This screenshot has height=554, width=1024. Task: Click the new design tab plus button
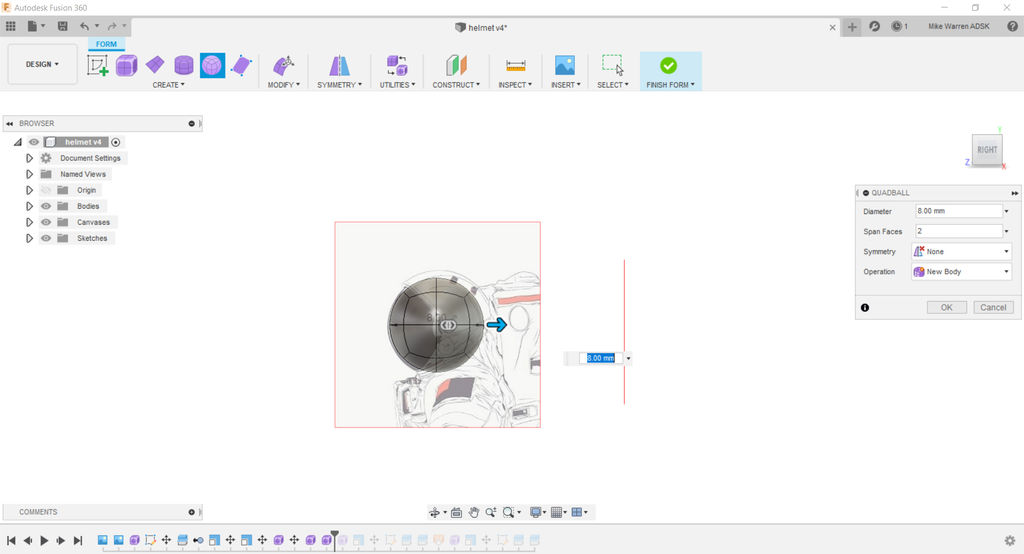pyautogui.click(x=852, y=27)
